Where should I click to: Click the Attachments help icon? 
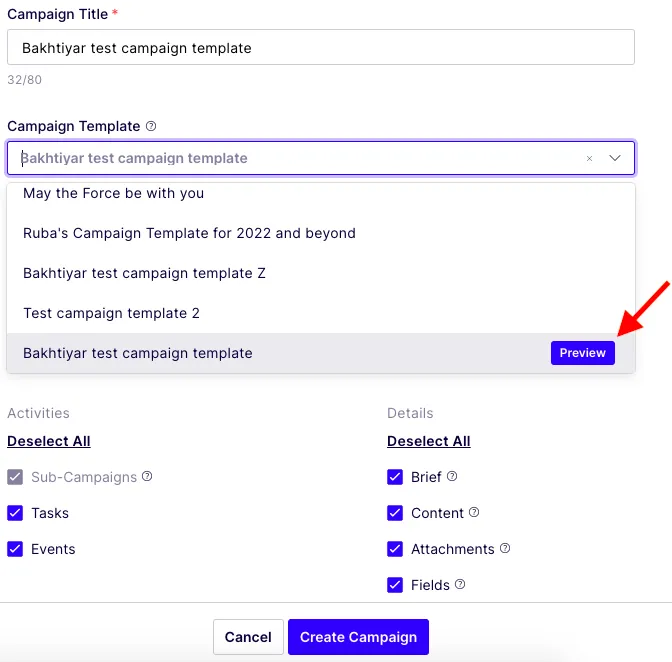coord(505,548)
